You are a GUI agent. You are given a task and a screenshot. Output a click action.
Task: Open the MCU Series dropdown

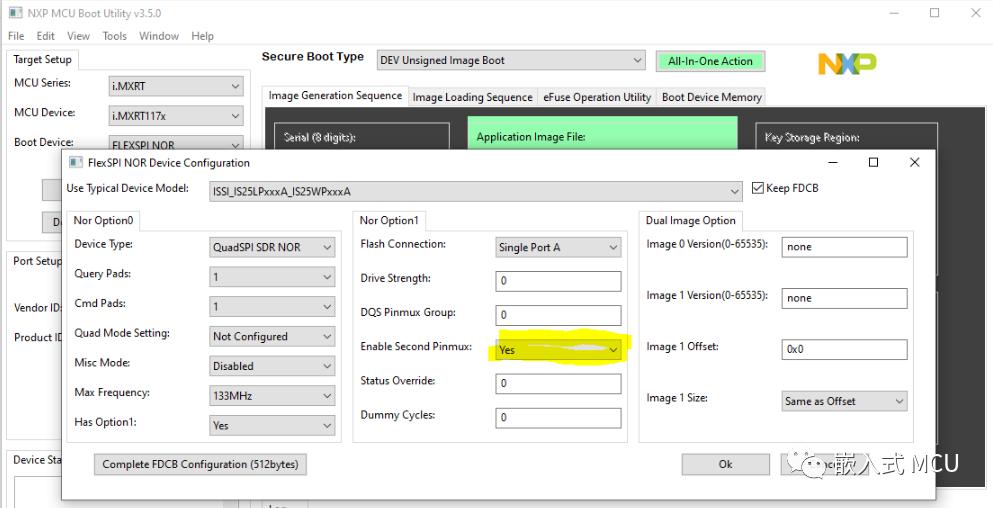pos(176,86)
